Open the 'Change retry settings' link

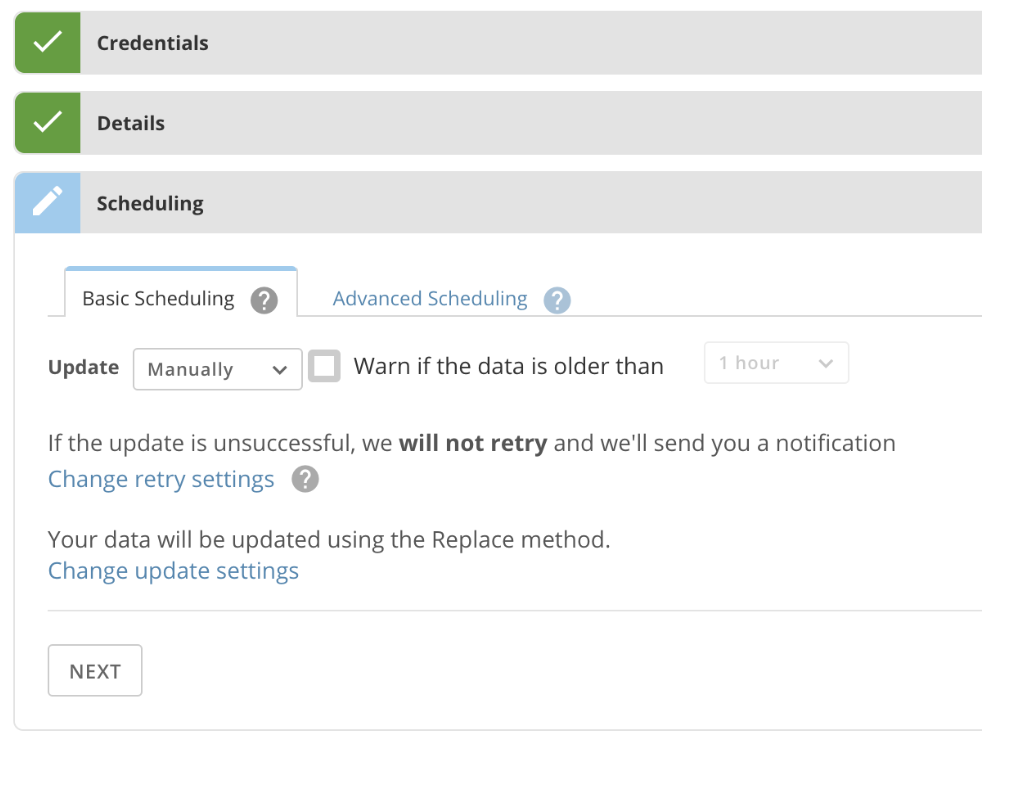tap(161, 480)
